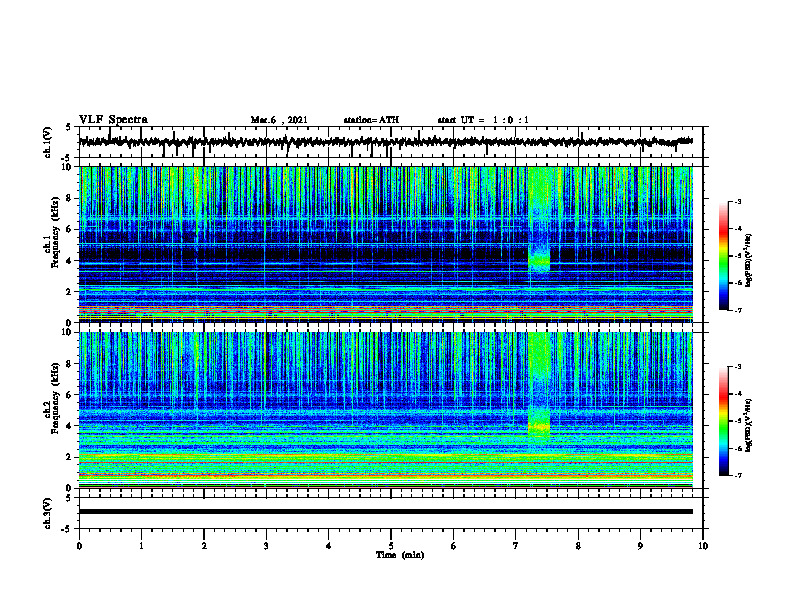Click the ch.1 Frequency (kHz) axis label
792x612 pixels.
pyautogui.click(x=52, y=232)
